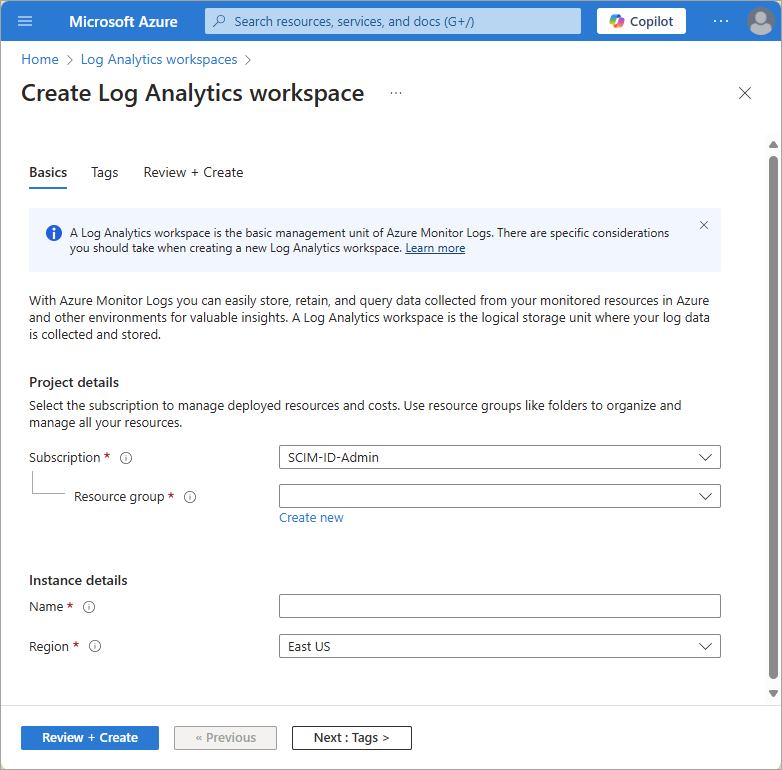
Task: Go to the Review + Create tab
Action: coord(193,172)
